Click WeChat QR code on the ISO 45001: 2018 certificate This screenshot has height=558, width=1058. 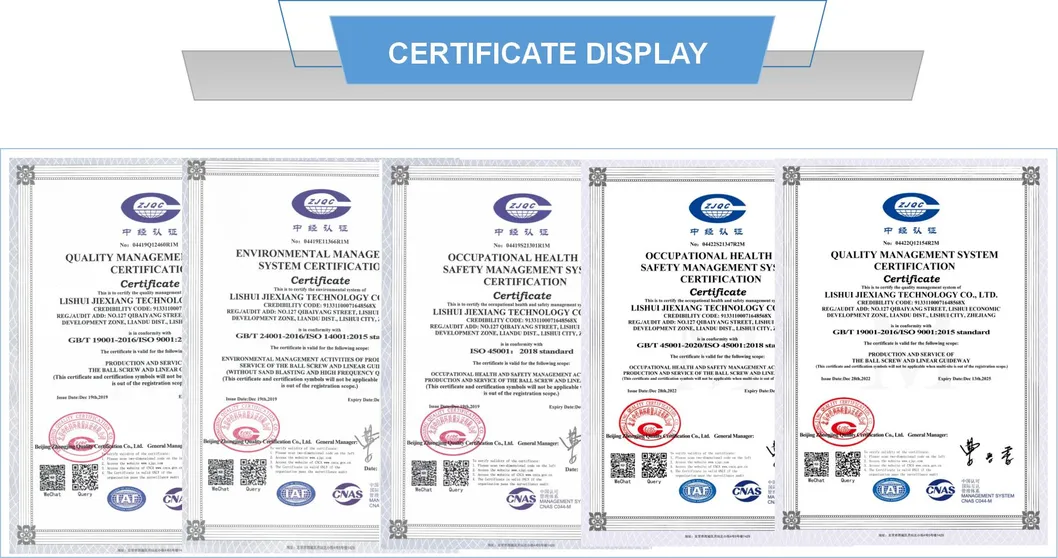tap(424, 474)
